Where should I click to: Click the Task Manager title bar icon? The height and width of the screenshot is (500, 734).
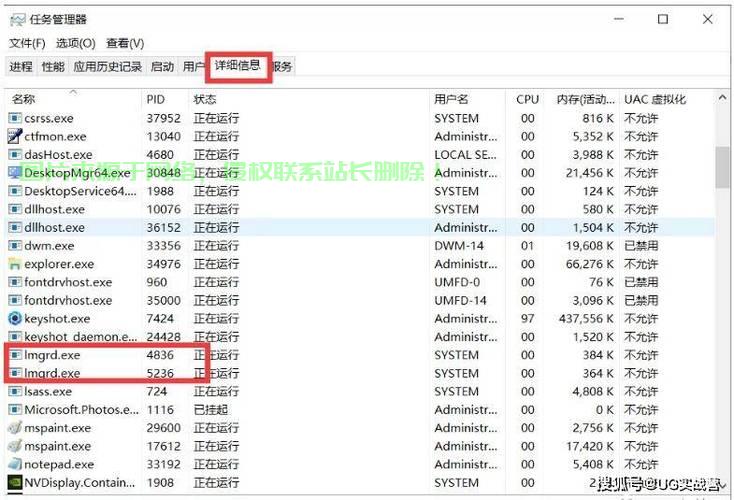click(x=18, y=20)
